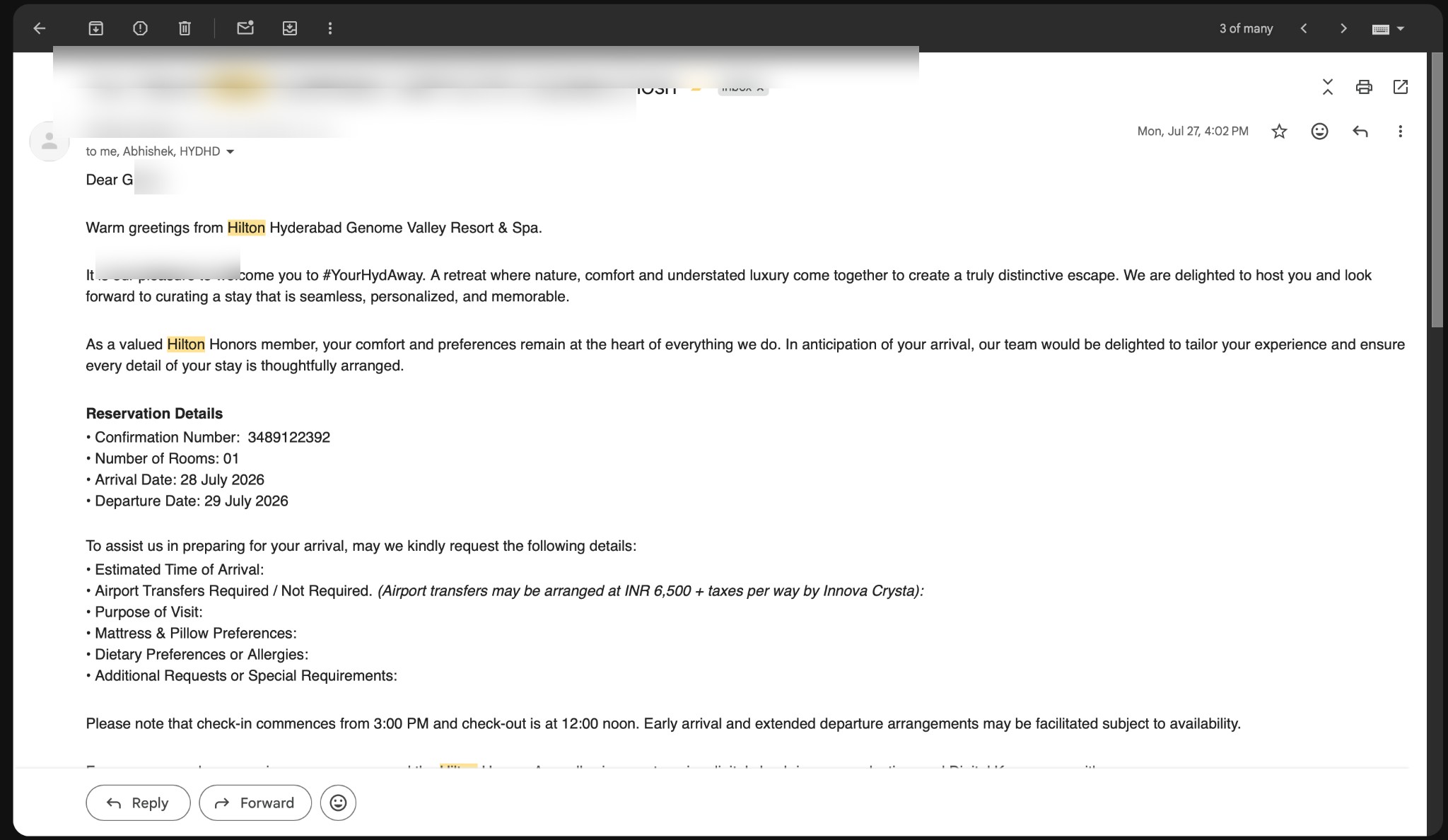Image resolution: width=1448 pixels, height=840 pixels.
Task: Open the input tools keyboard dropdown
Action: [1388, 29]
